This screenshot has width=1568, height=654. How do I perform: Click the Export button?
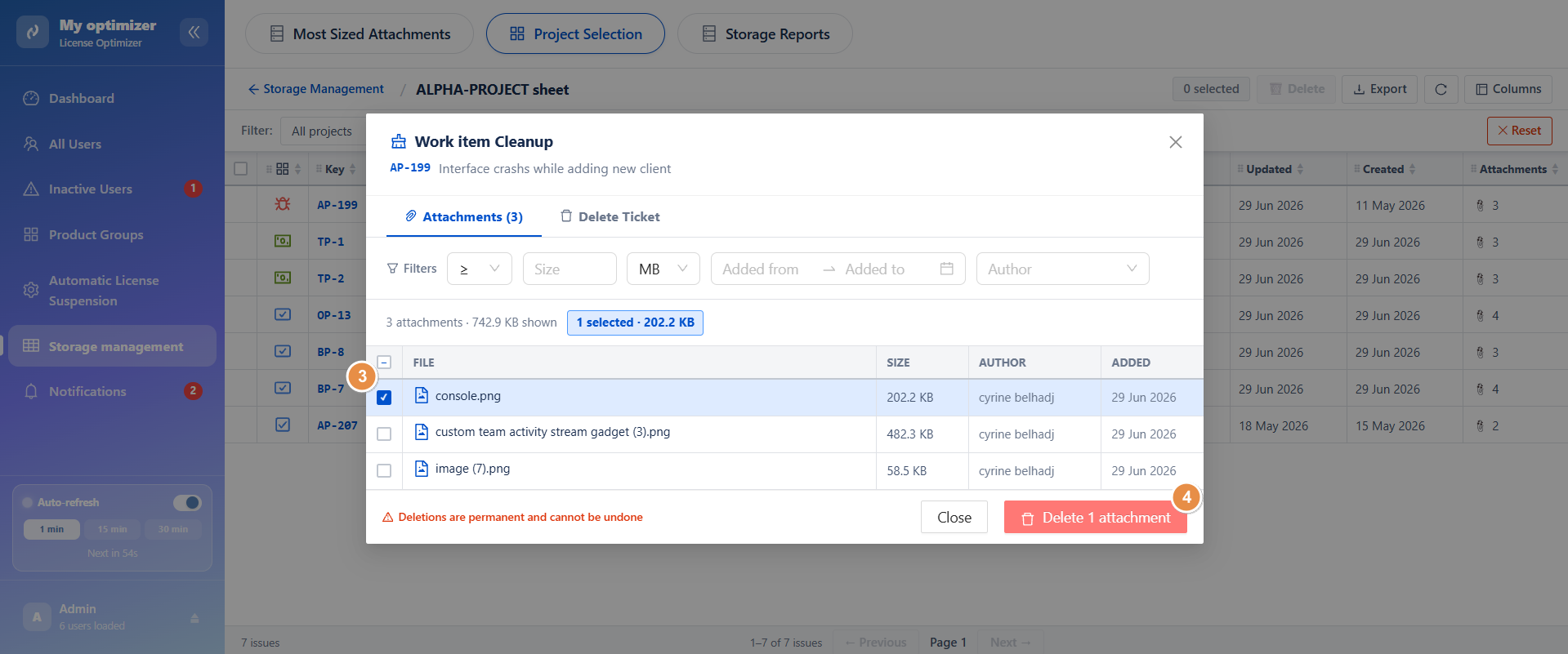click(1380, 89)
